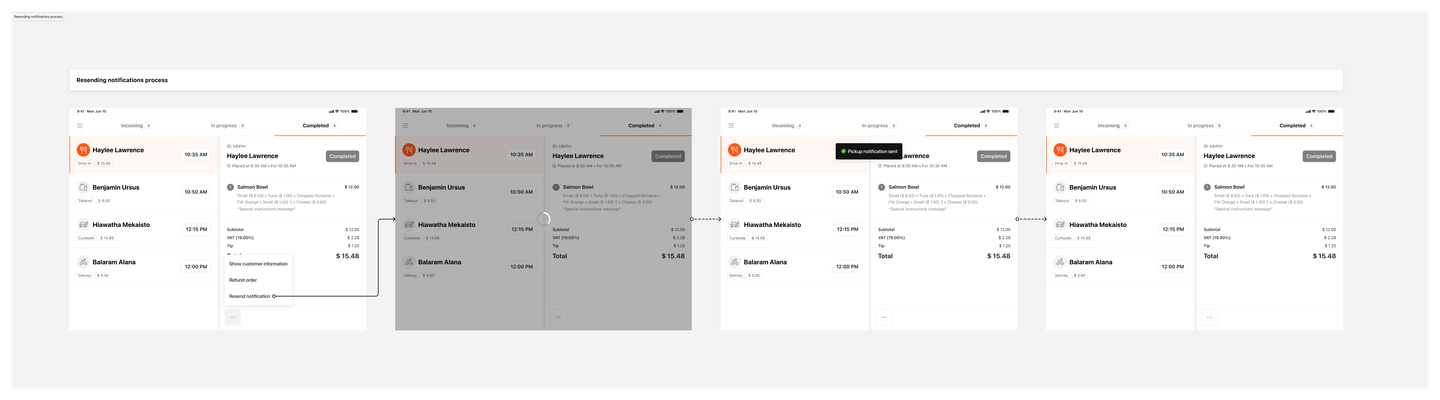This screenshot has width=1440, height=400.
Task: Switch to In progress tab on final screen
Action: 1205,126
